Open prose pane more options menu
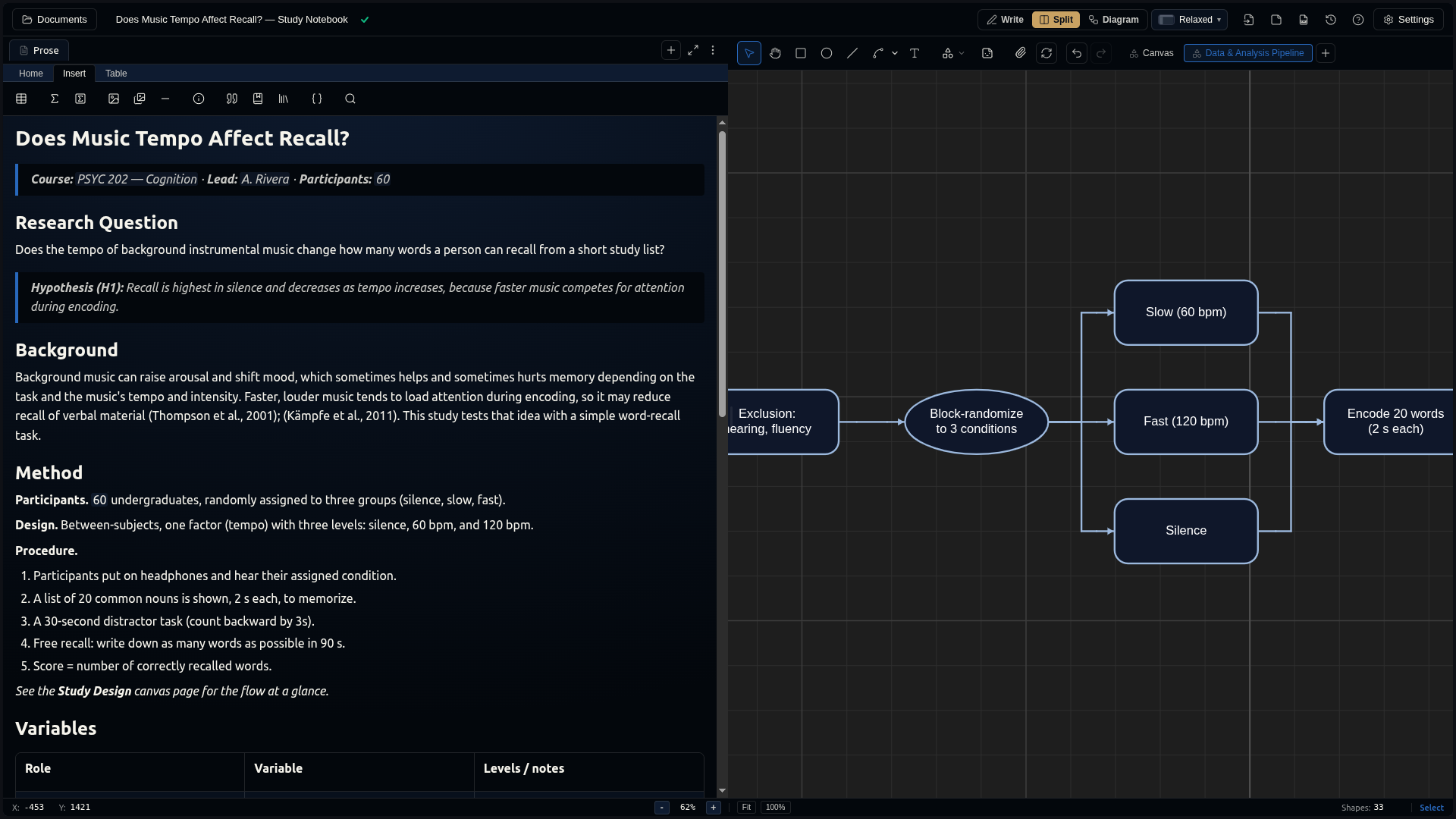The height and width of the screenshot is (819, 1456). (713, 50)
